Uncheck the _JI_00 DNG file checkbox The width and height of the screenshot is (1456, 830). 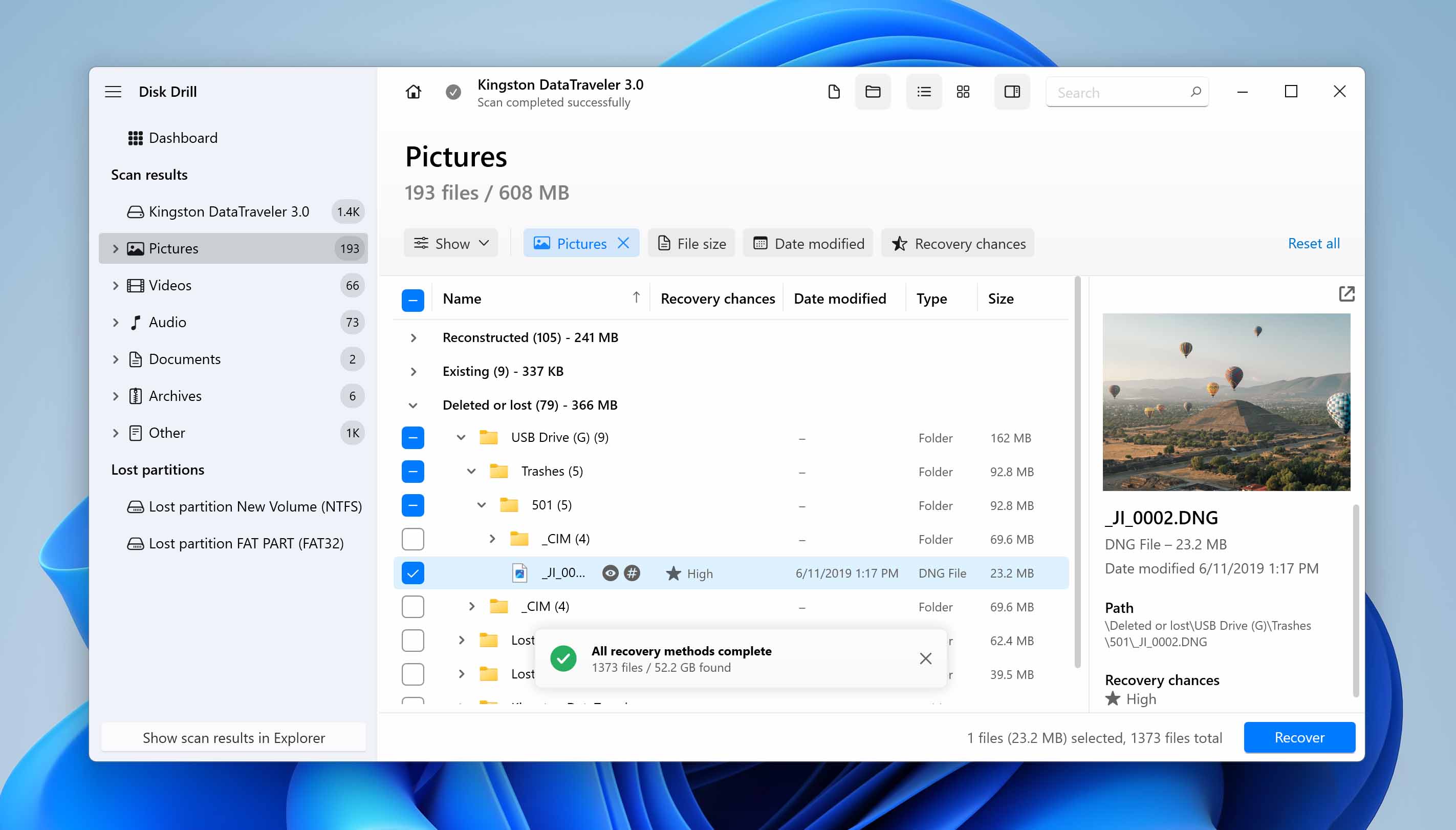pos(412,573)
